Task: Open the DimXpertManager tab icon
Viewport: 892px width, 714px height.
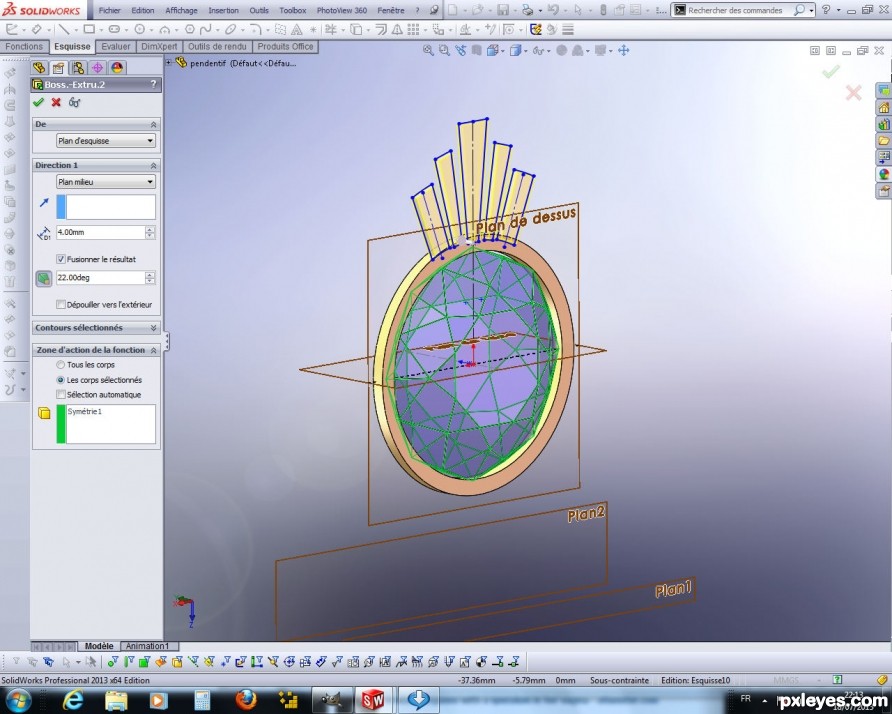Action: pyautogui.click(x=97, y=68)
